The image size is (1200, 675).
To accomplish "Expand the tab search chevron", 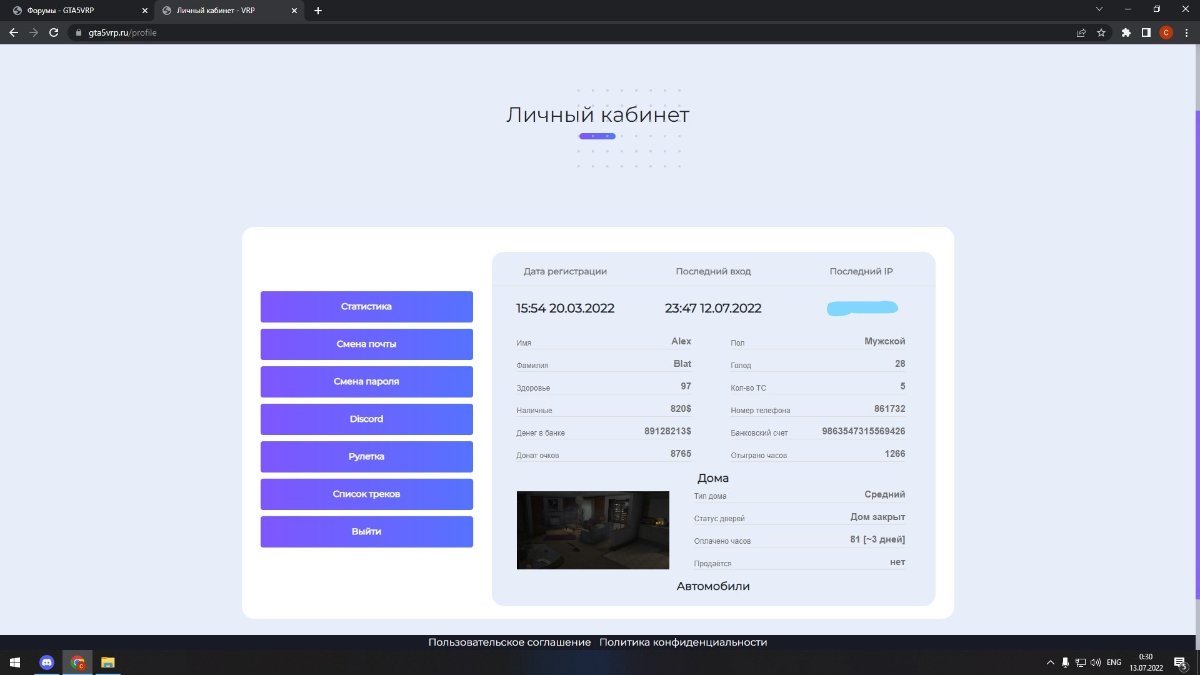I will [x=1100, y=10].
